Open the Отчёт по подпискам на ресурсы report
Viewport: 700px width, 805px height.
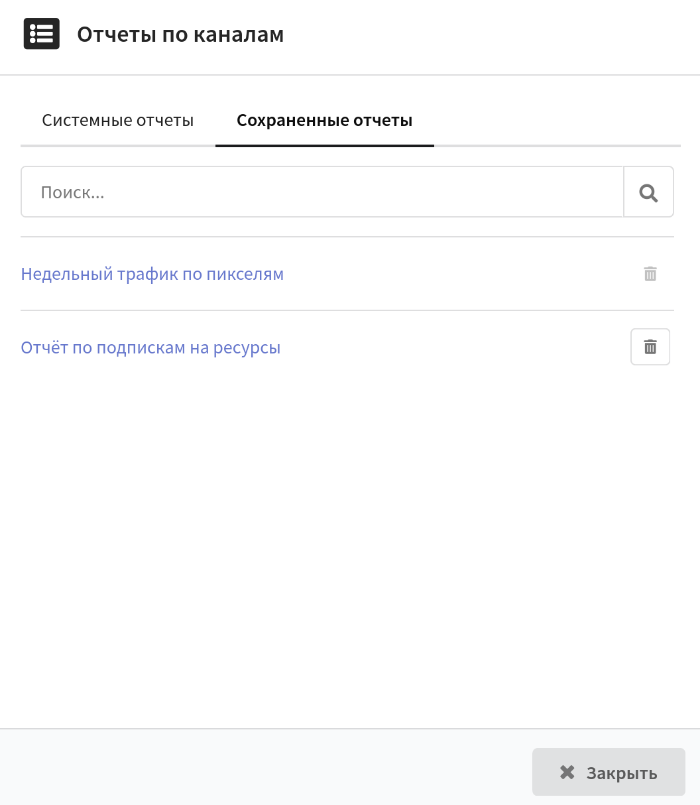pyautogui.click(x=150, y=347)
